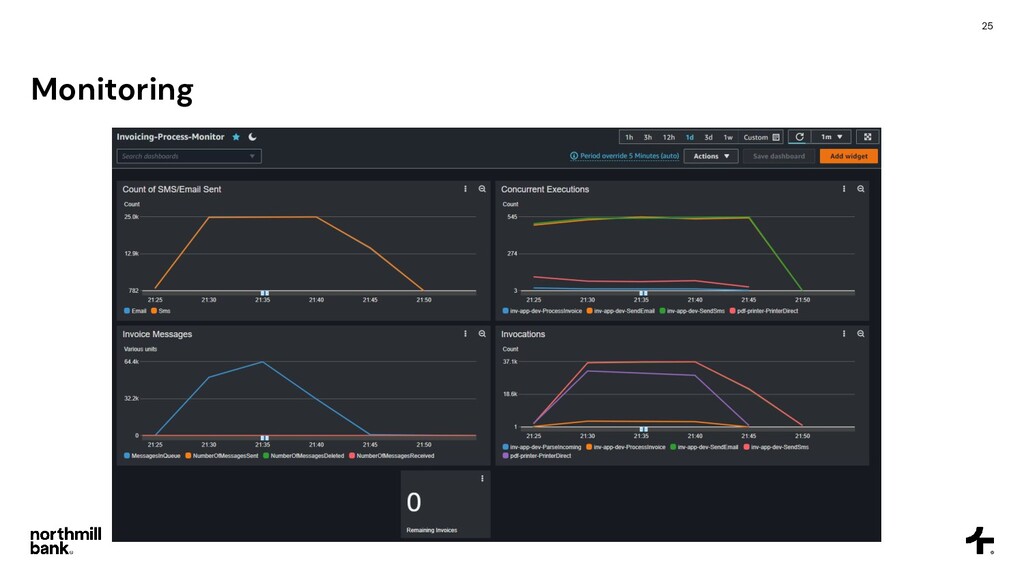Enter fullscreen with the expand icon

(868, 137)
